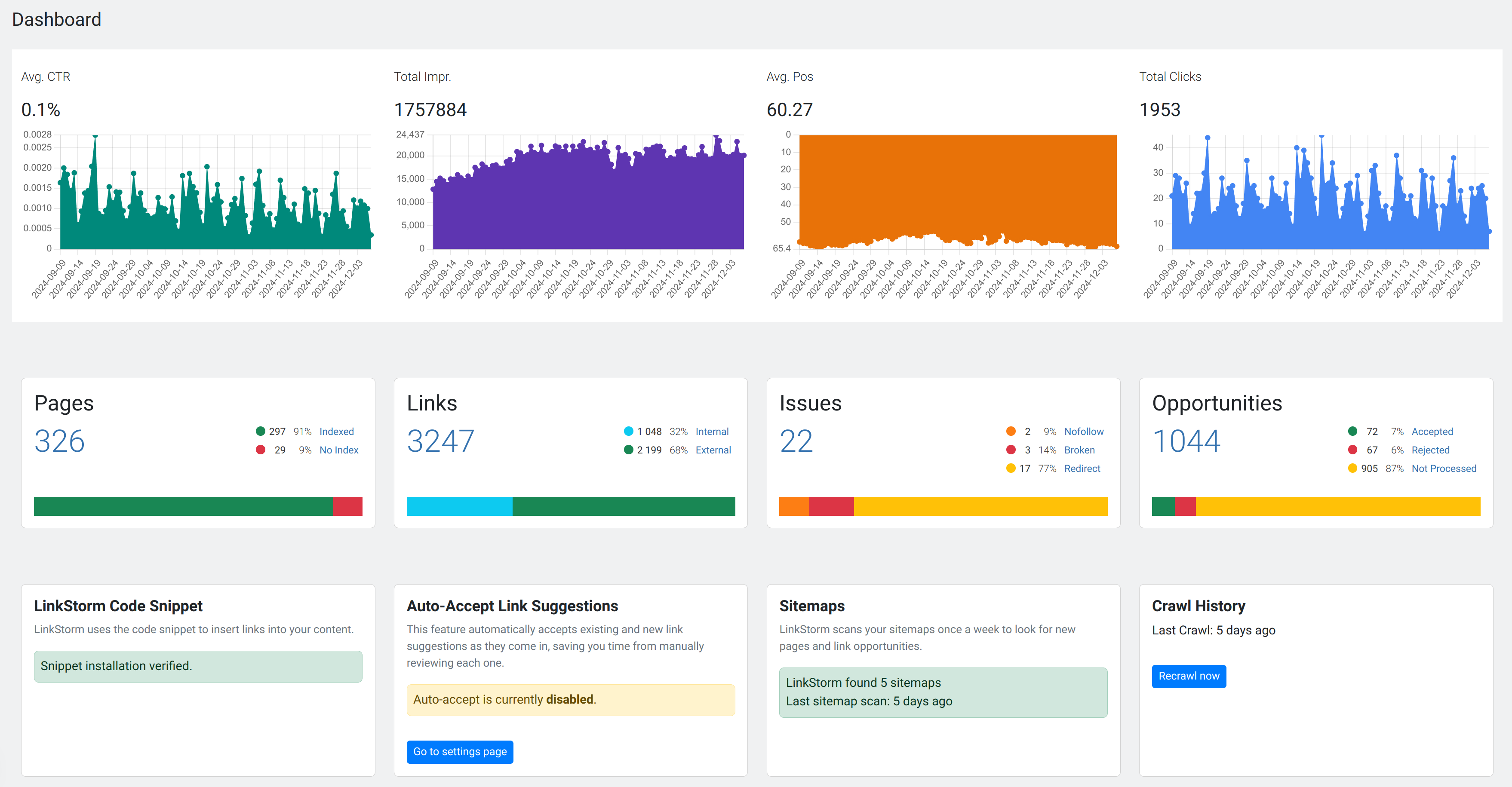The height and width of the screenshot is (787, 1512).
Task: Click the LinkStorm Code Snippet heading
Action: pyautogui.click(x=118, y=606)
